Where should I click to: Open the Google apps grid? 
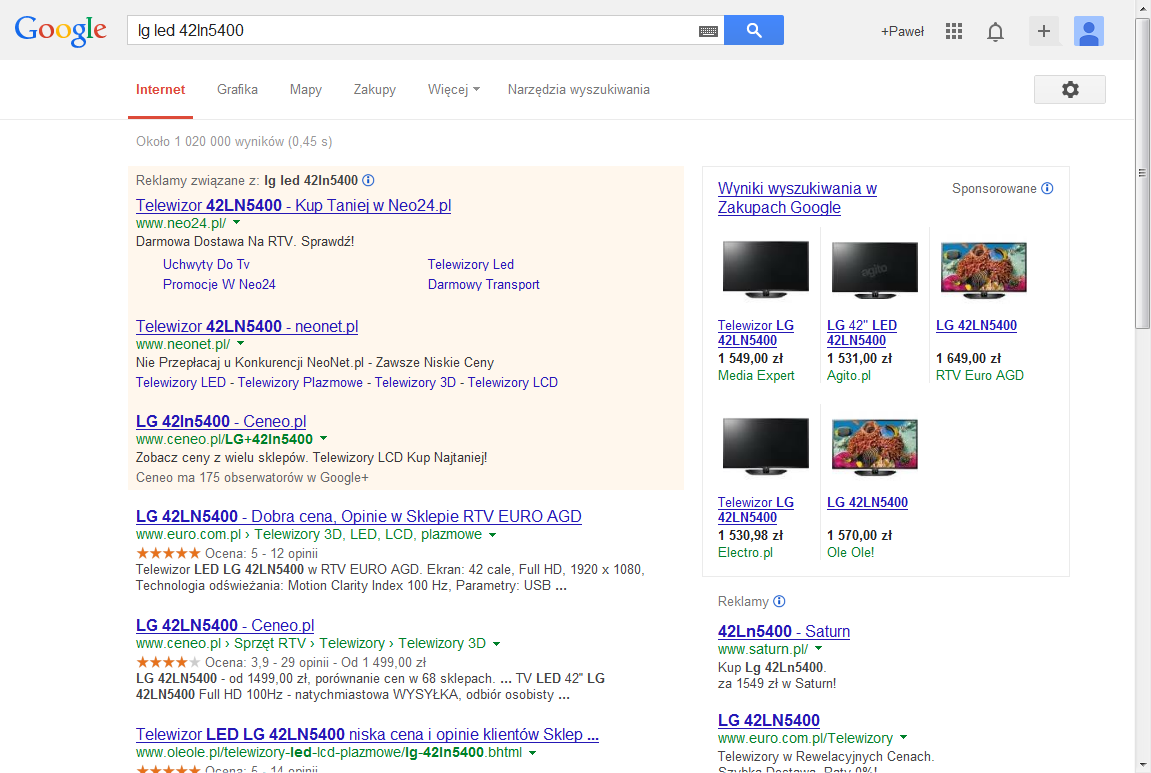pos(954,31)
